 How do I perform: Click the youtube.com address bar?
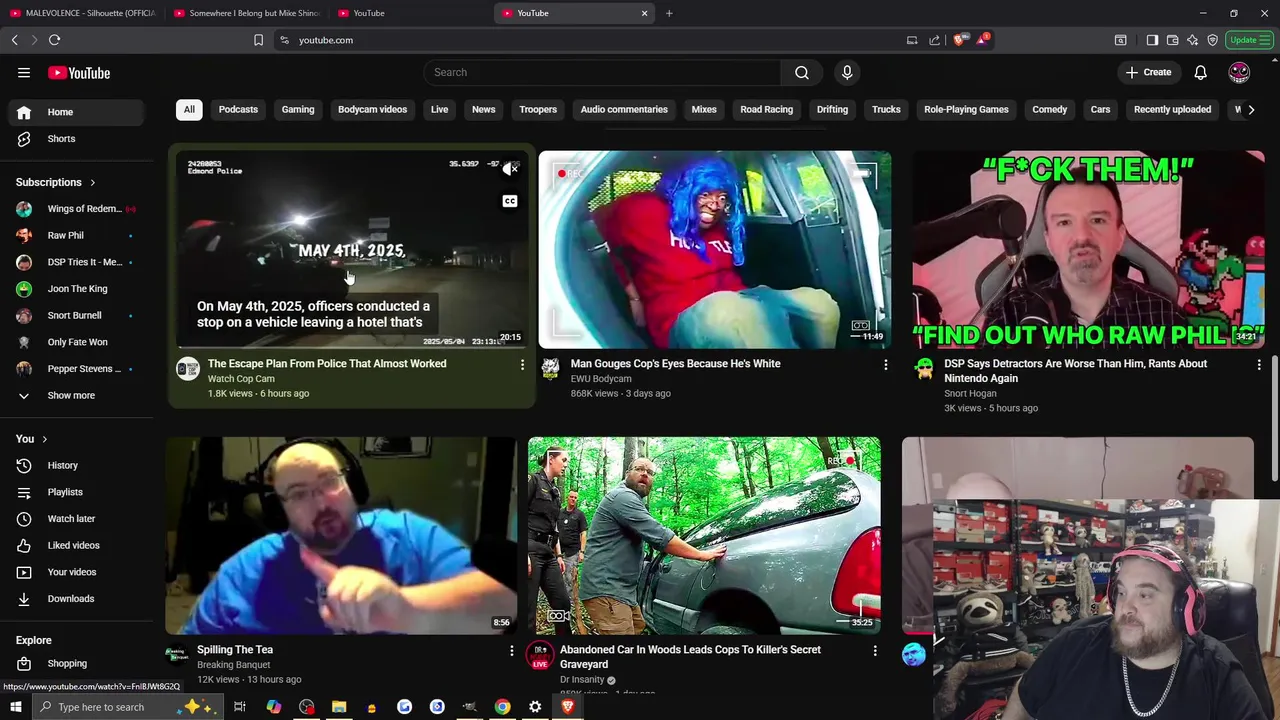click(x=590, y=40)
